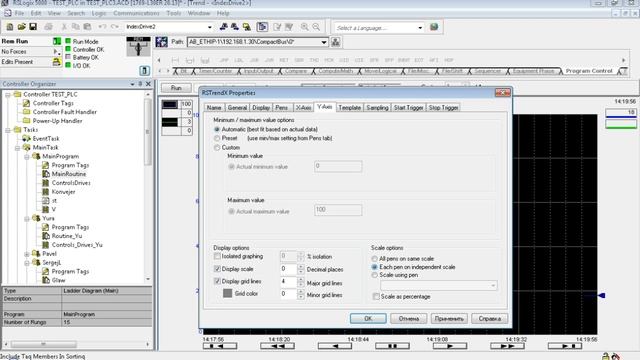The image size is (640, 360).
Task: Switch to the Start Trigger tab
Action: click(408, 107)
